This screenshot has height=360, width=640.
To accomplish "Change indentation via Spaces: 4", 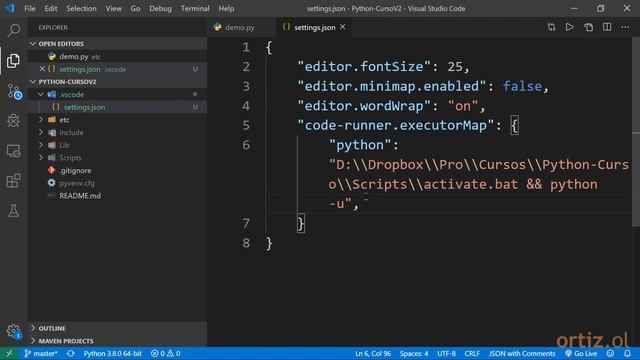I will click(414, 353).
